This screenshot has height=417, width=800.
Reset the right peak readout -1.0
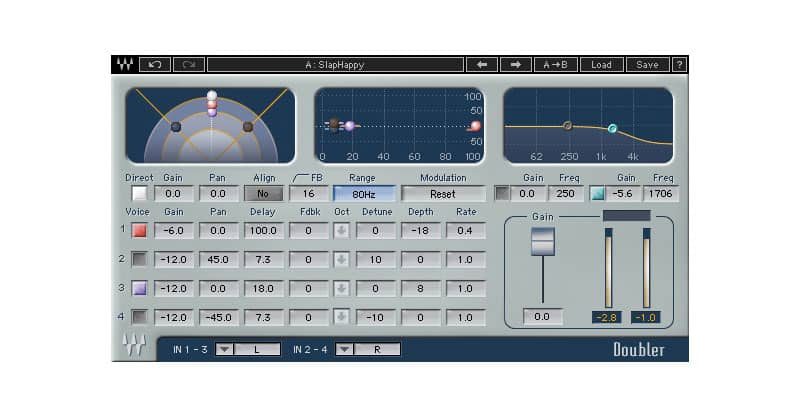[645, 317]
